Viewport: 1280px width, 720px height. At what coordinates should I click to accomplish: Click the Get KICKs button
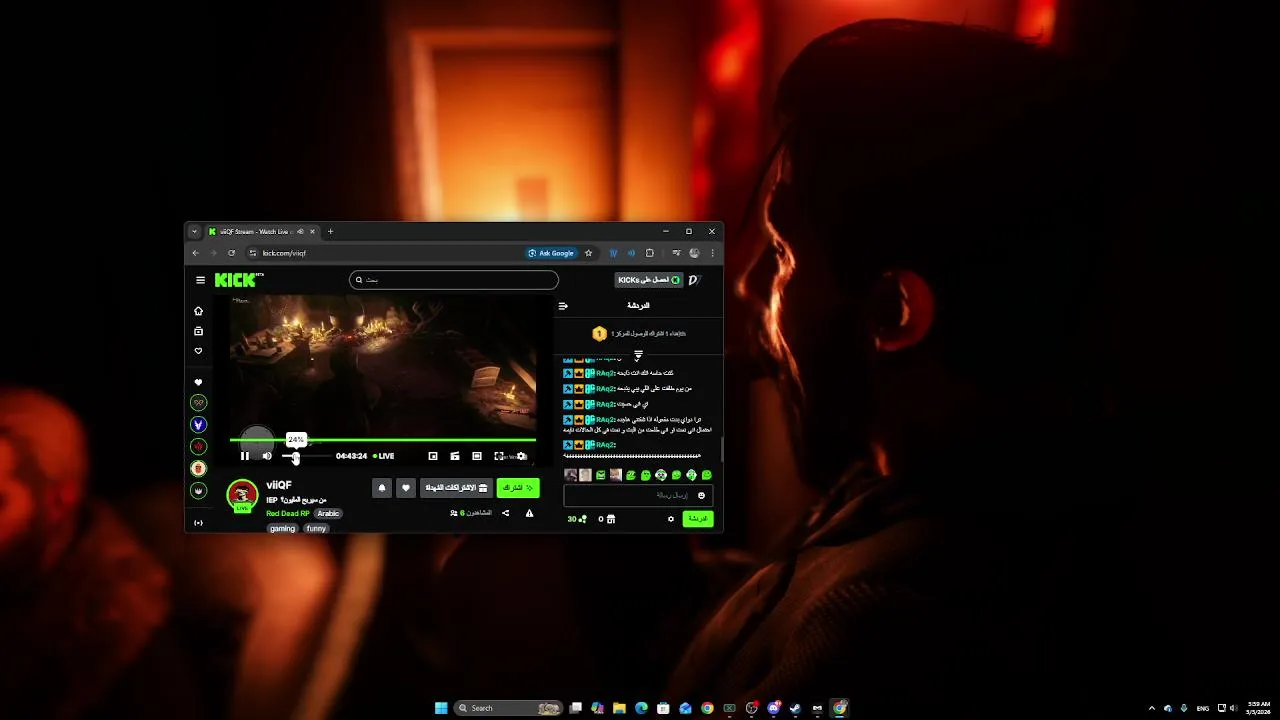[x=649, y=280]
